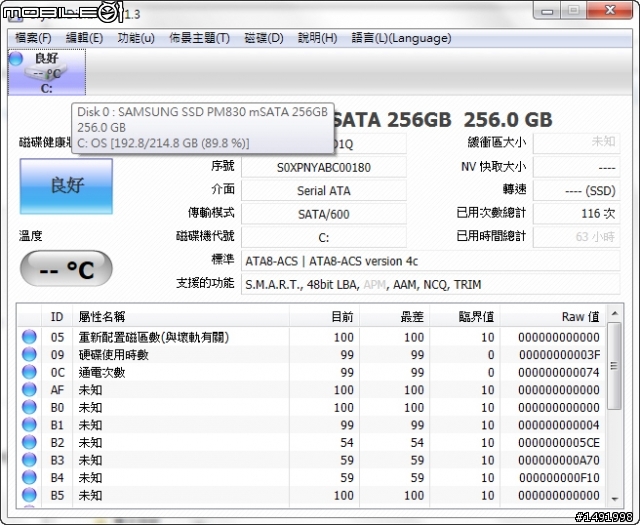The image size is (640, 525).
Task: Open the 語言(L)(Language) menu
Action: coord(401,38)
